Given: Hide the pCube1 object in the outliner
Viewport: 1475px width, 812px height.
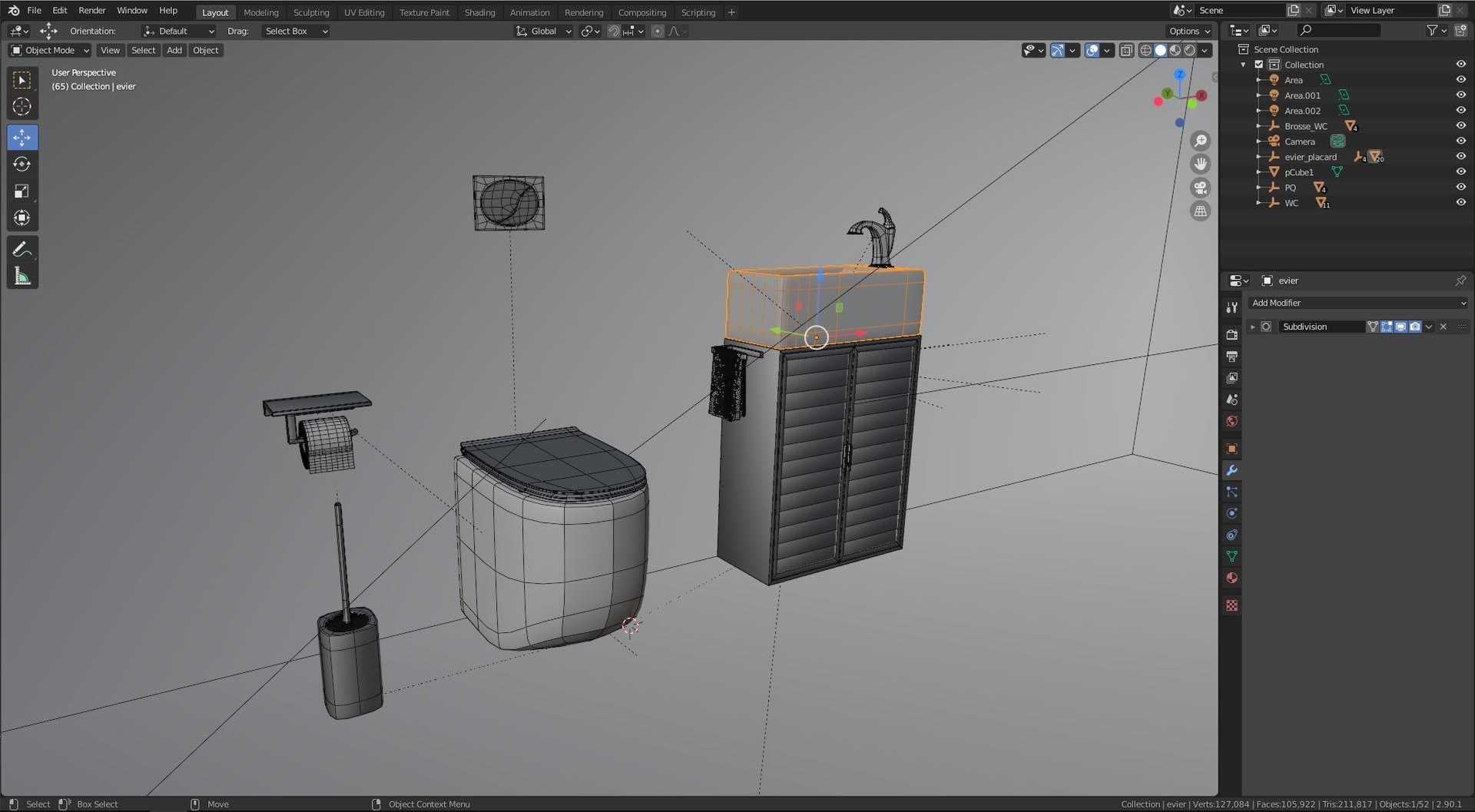Looking at the screenshot, I should pyautogui.click(x=1460, y=172).
